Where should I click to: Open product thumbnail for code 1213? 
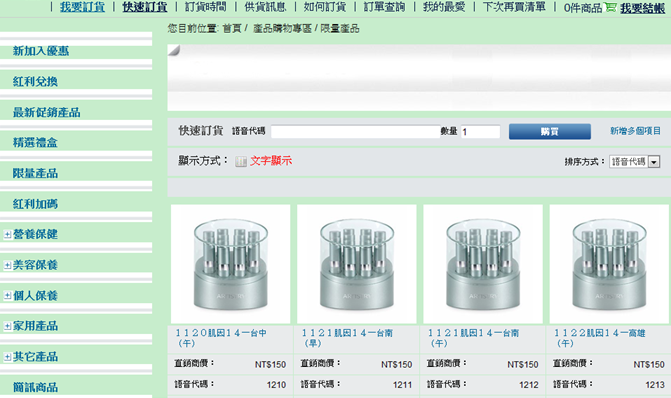coord(609,264)
